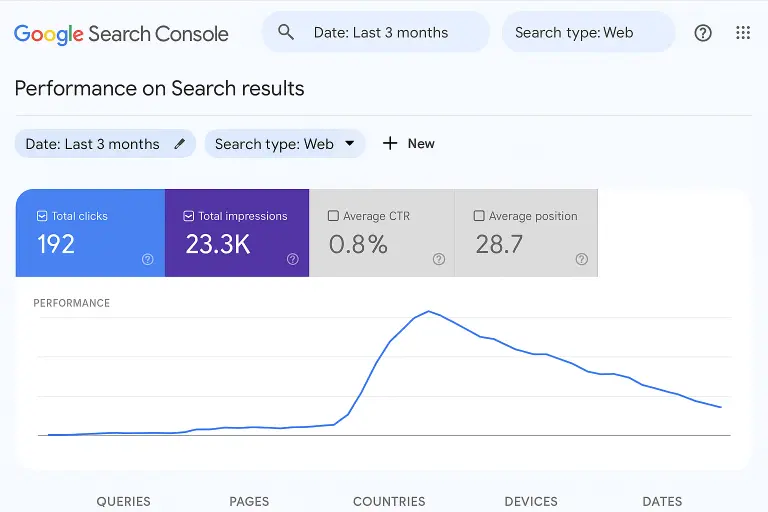This screenshot has height=512, width=768.
Task: Uncheck the Total clicks checkbox
Action: pyautogui.click(x=42, y=216)
